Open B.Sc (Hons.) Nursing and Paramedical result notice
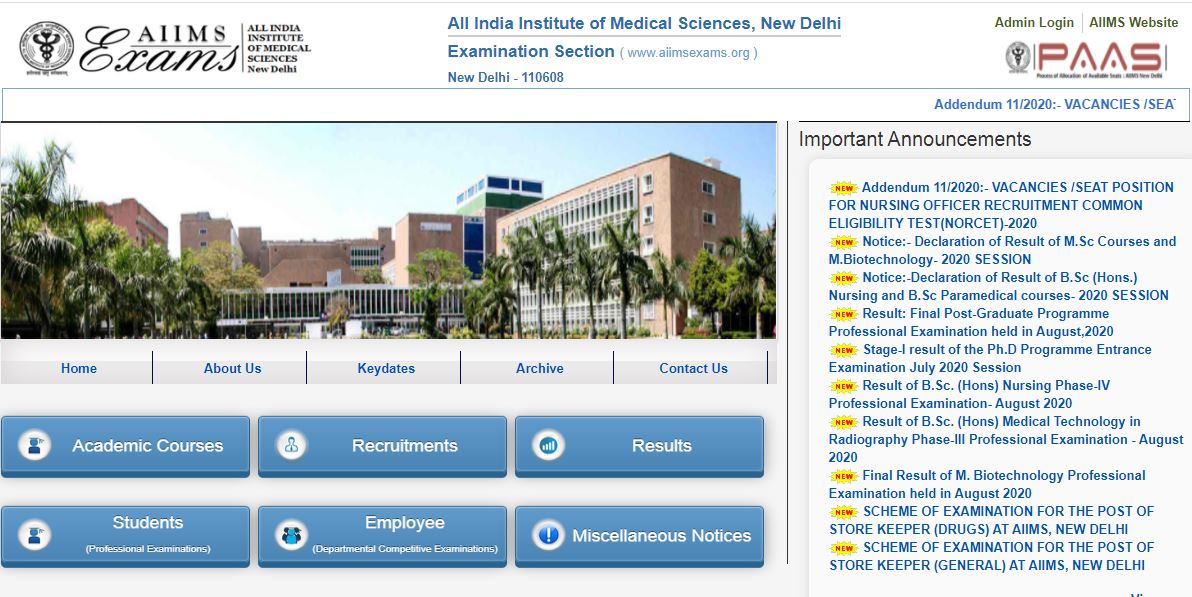Viewport: 1192px width, 597px height. 999,287
